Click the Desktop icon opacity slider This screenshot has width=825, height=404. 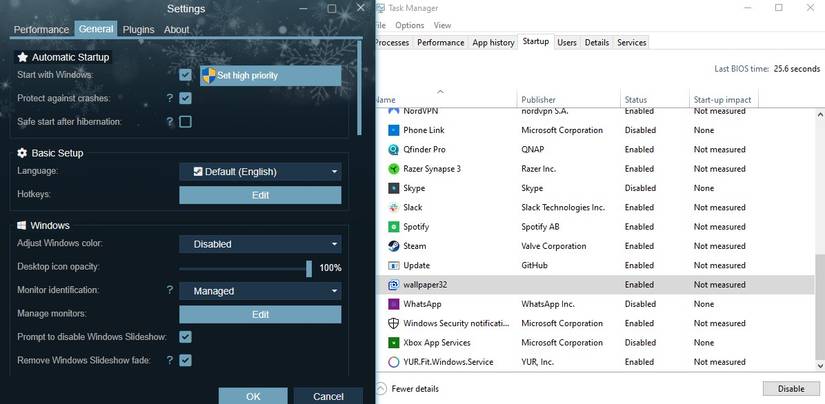point(246,268)
